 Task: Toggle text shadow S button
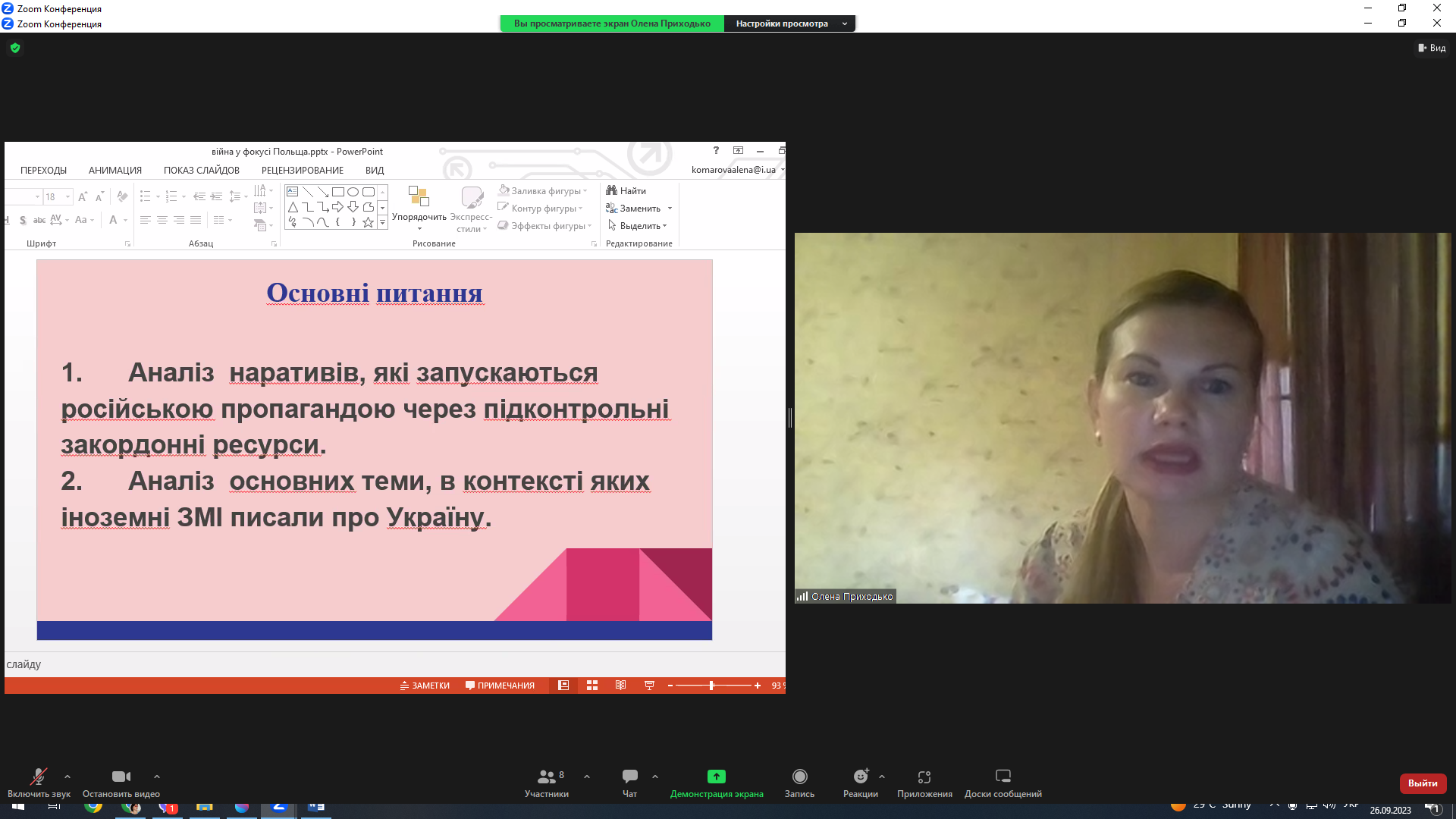coord(23,220)
